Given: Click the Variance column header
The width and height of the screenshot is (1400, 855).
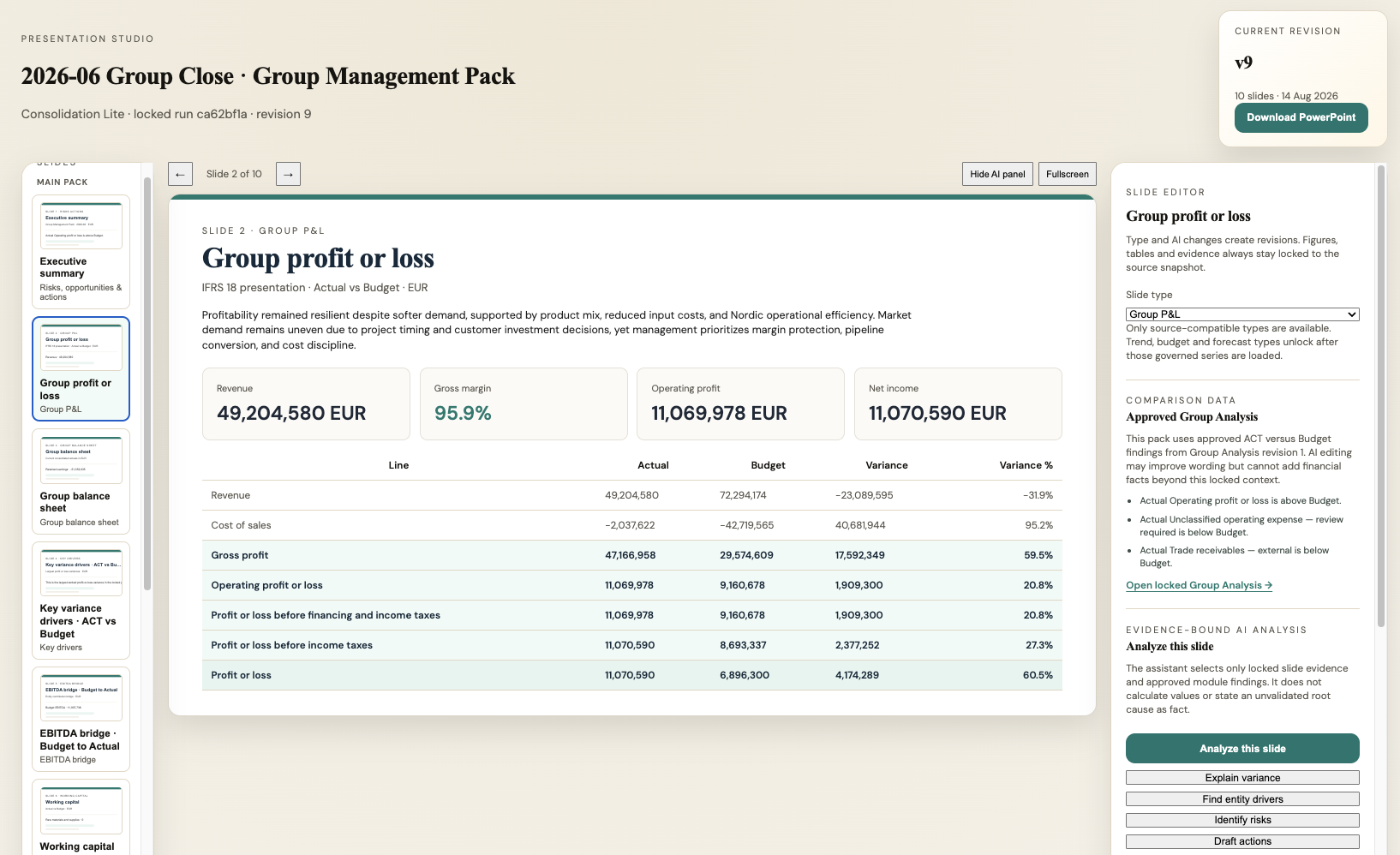Looking at the screenshot, I should coord(887,465).
